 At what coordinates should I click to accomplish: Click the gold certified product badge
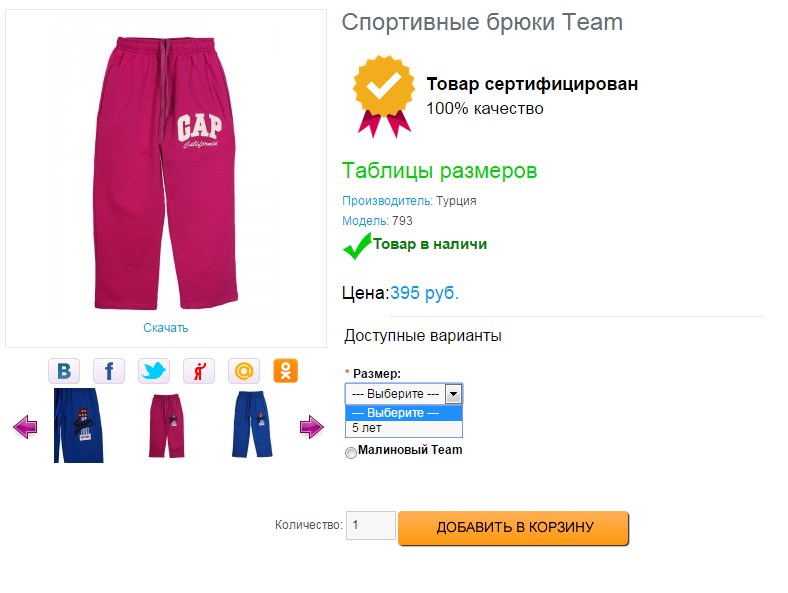(x=384, y=96)
